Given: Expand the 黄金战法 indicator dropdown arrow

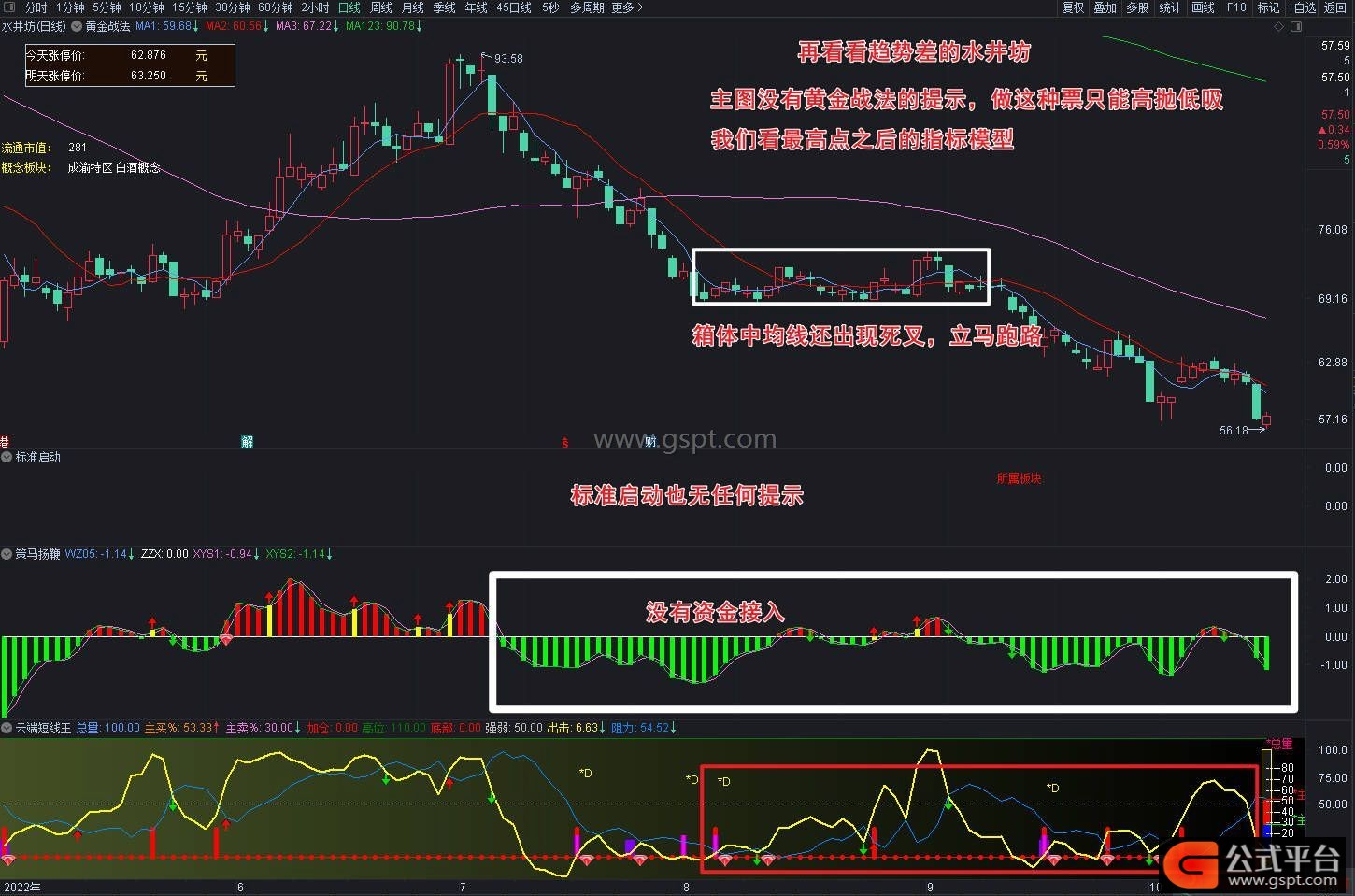Looking at the screenshot, I should click(x=77, y=26).
